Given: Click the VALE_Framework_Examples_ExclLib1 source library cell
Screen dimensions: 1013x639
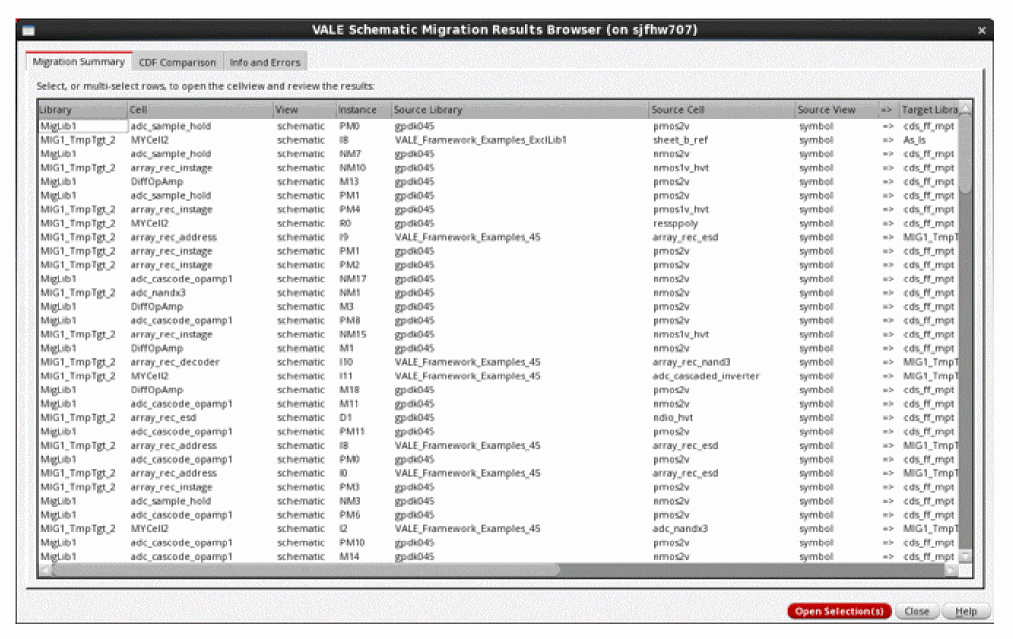Looking at the screenshot, I should (481, 140).
